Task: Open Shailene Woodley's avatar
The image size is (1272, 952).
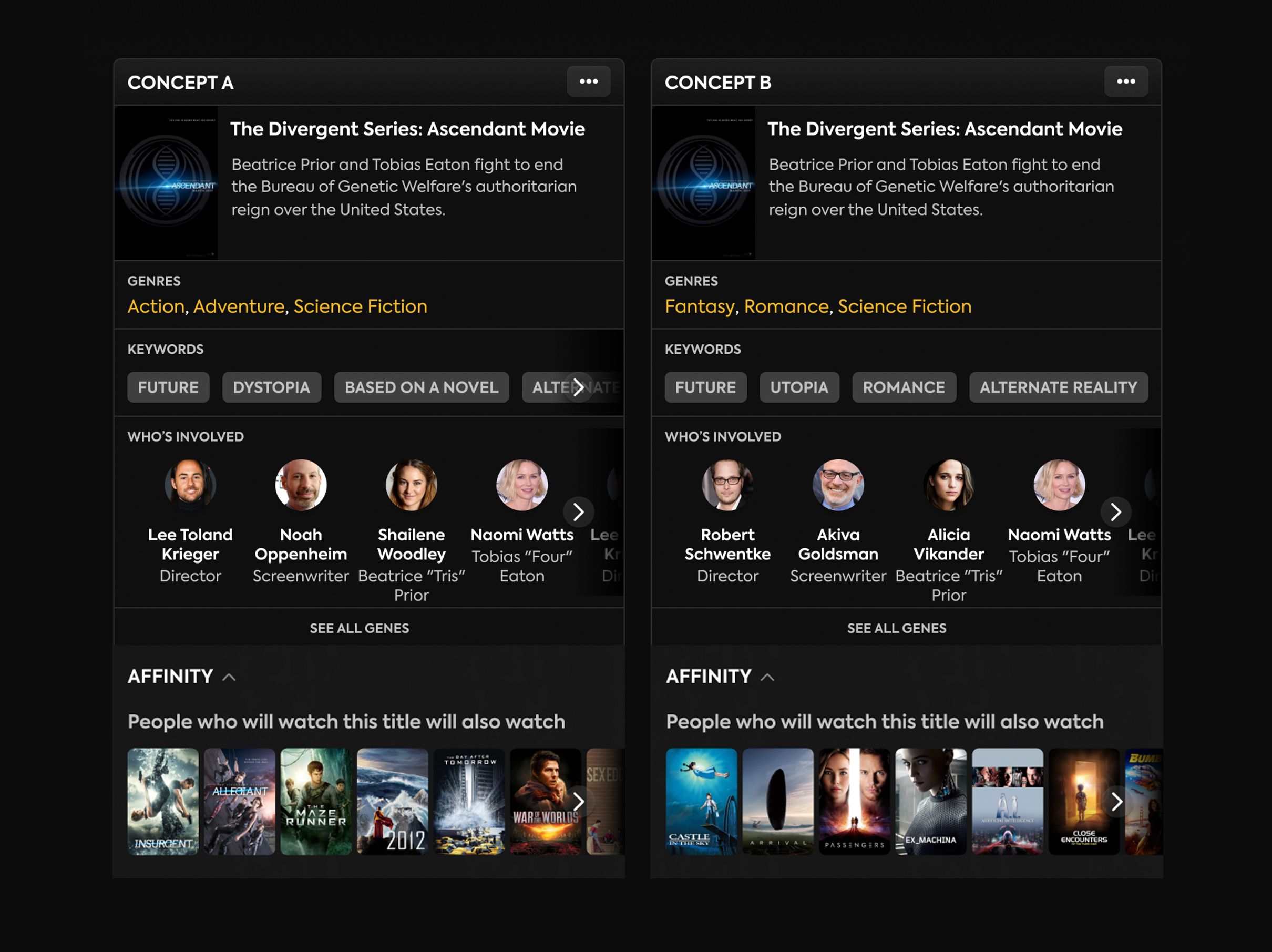Action: click(x=411, y=485)
